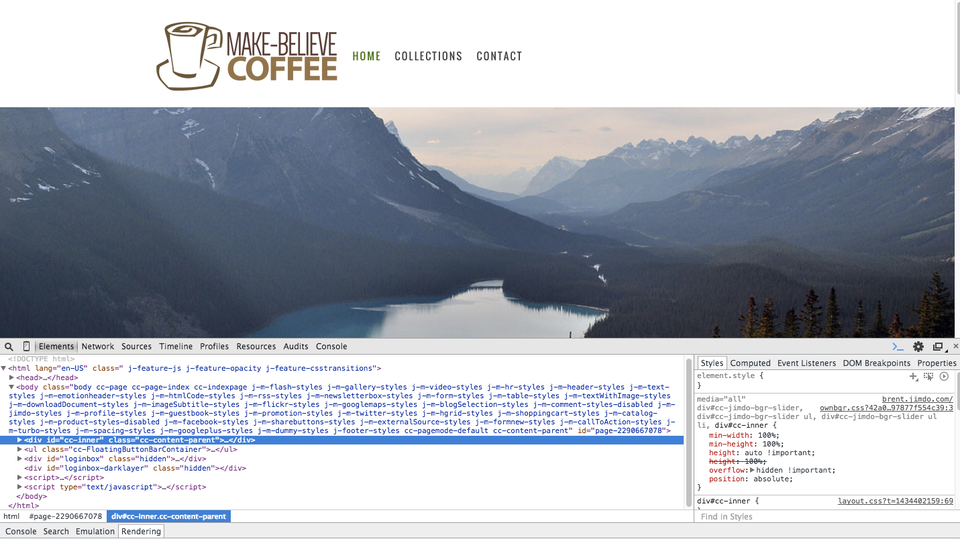Click the html breadcrumb item

click(x=12, y=516)
